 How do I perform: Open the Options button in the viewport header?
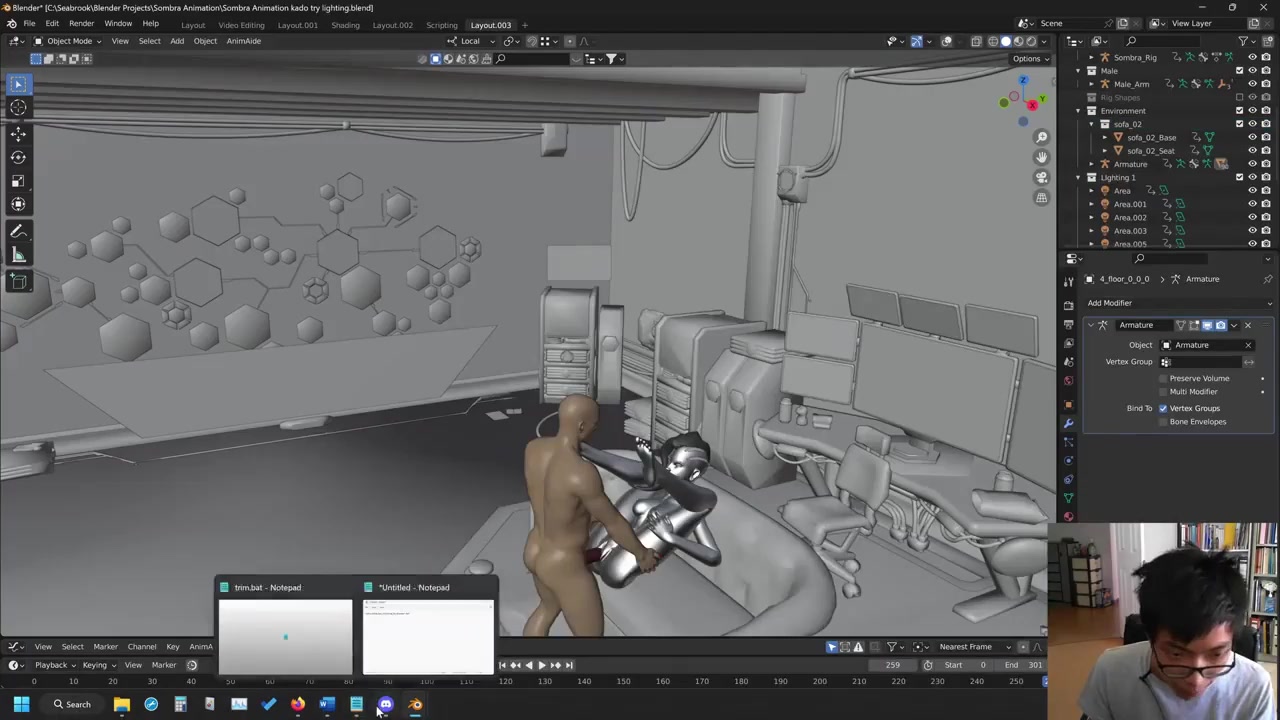click(x=1029, y=59)
